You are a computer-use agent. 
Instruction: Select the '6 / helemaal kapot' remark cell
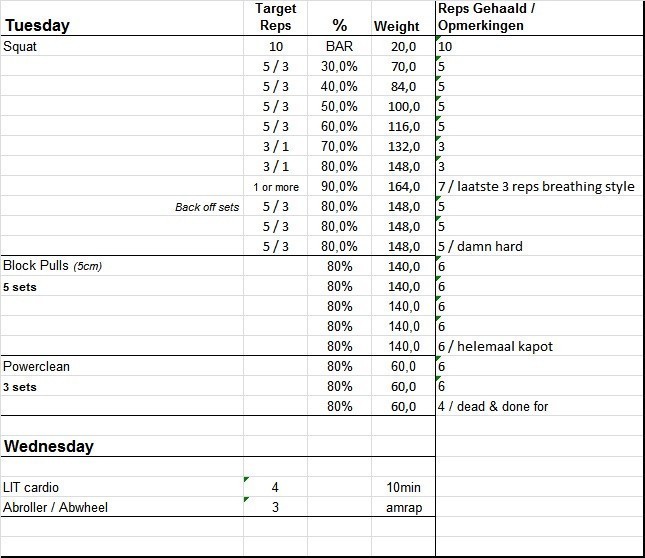click(x=495, y=347)
